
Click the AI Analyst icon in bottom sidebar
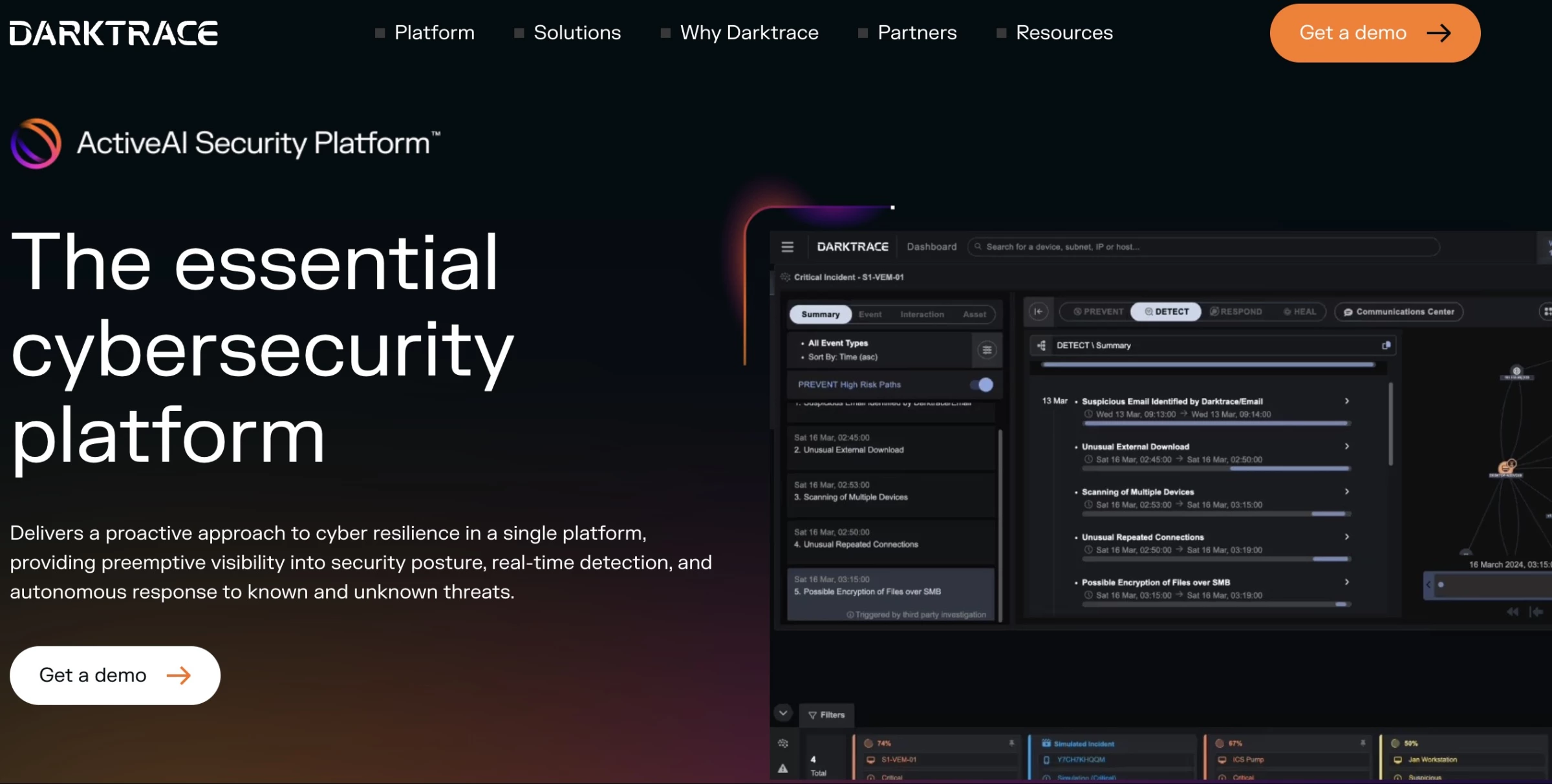[x=783, y=743]
